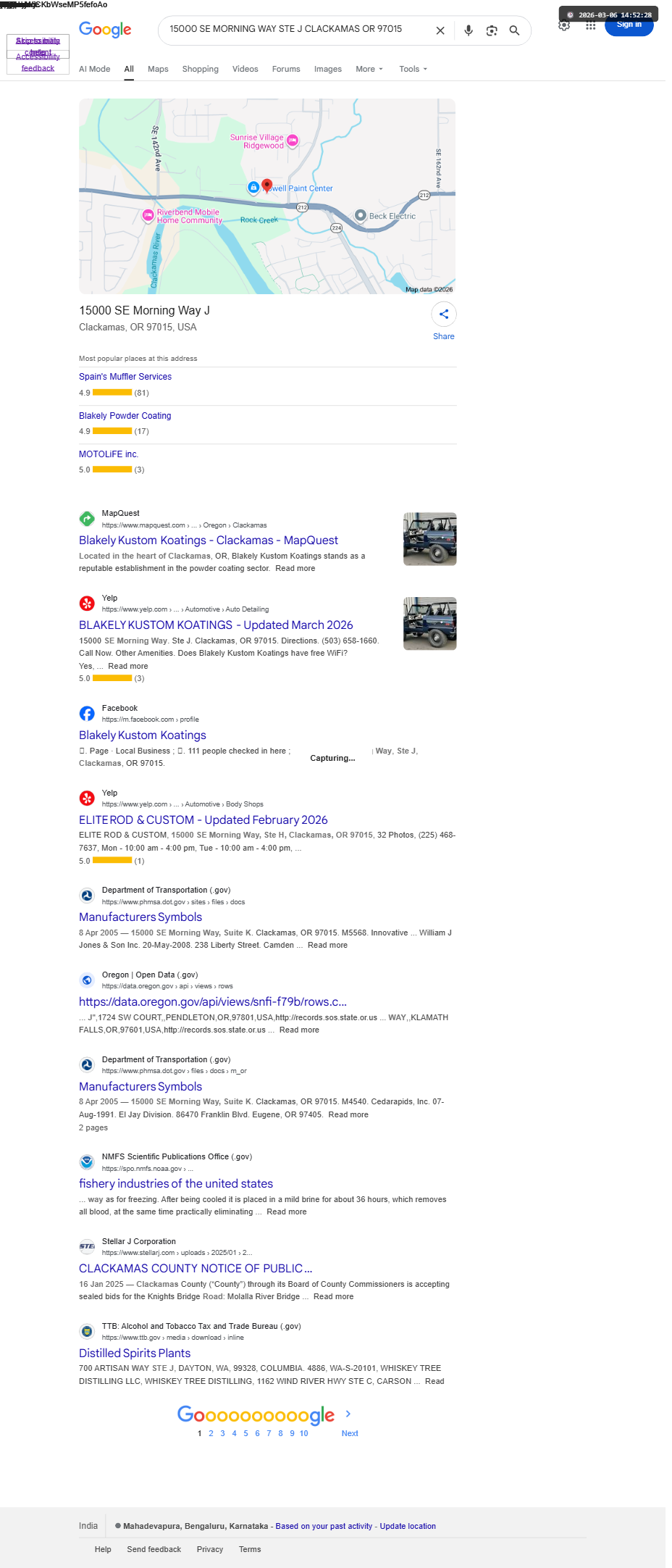Image resolution: width=672 pixels, height=1568 pixels.
Task: Start voice search with microphone icon
Action: (x=469, y=30)
